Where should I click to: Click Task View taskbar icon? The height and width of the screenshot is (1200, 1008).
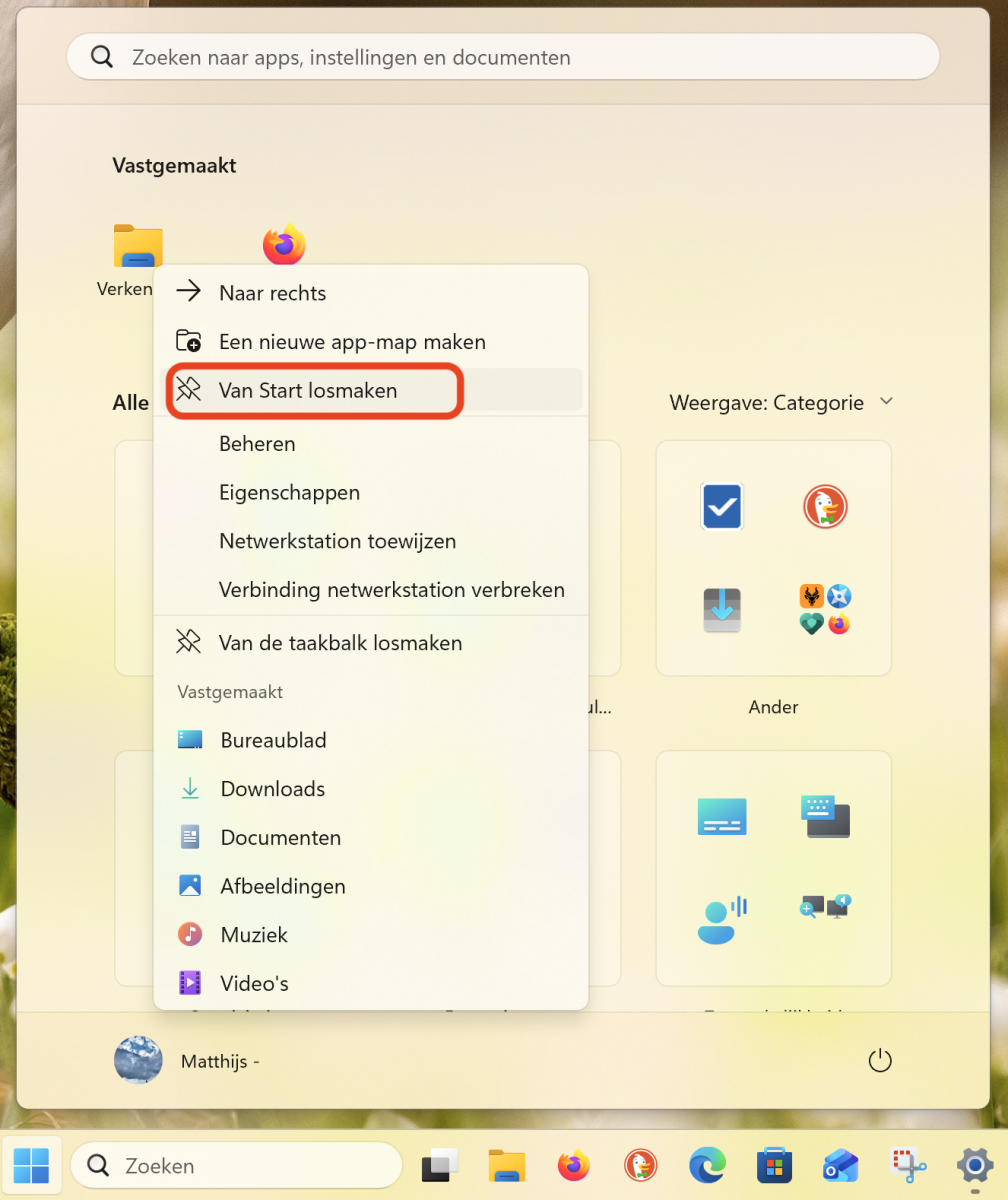point(440,1165)
